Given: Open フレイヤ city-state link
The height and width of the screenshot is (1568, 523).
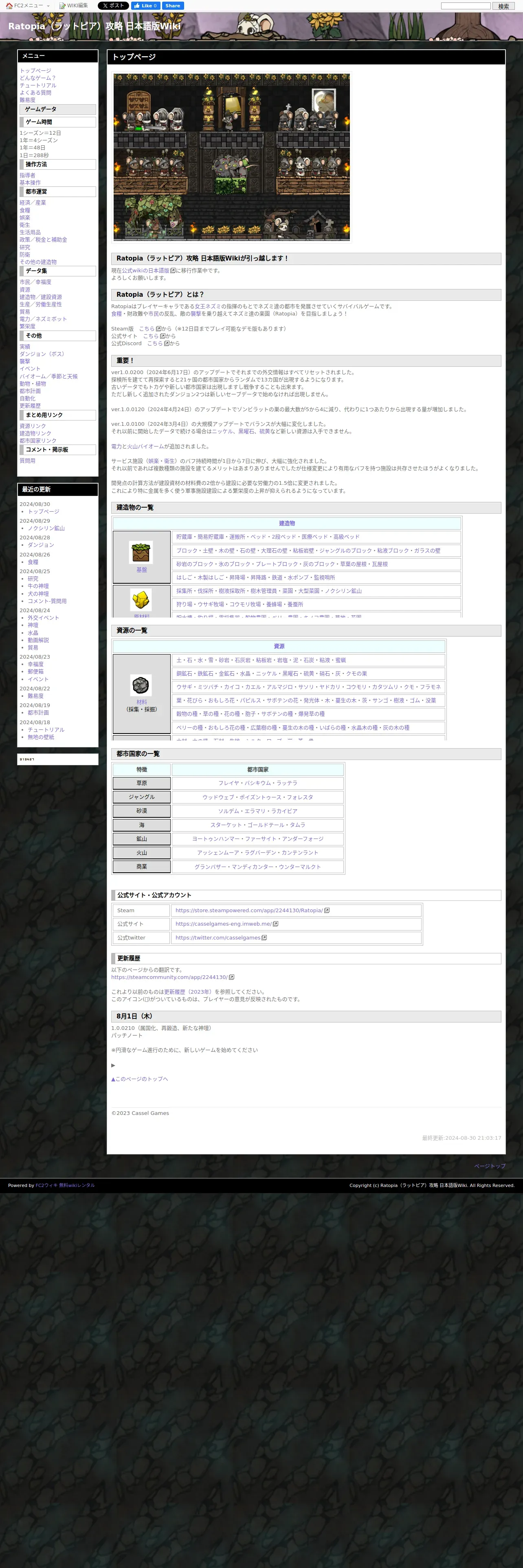Looking at the screenshot, I should (229, 784).
